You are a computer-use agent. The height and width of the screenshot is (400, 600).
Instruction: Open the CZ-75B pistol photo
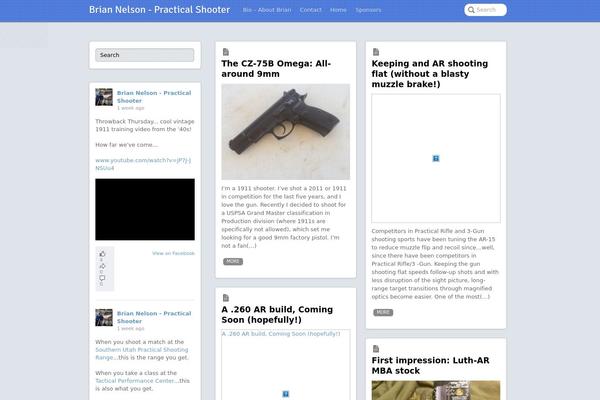pyautogui.click(x=285, y=132)
